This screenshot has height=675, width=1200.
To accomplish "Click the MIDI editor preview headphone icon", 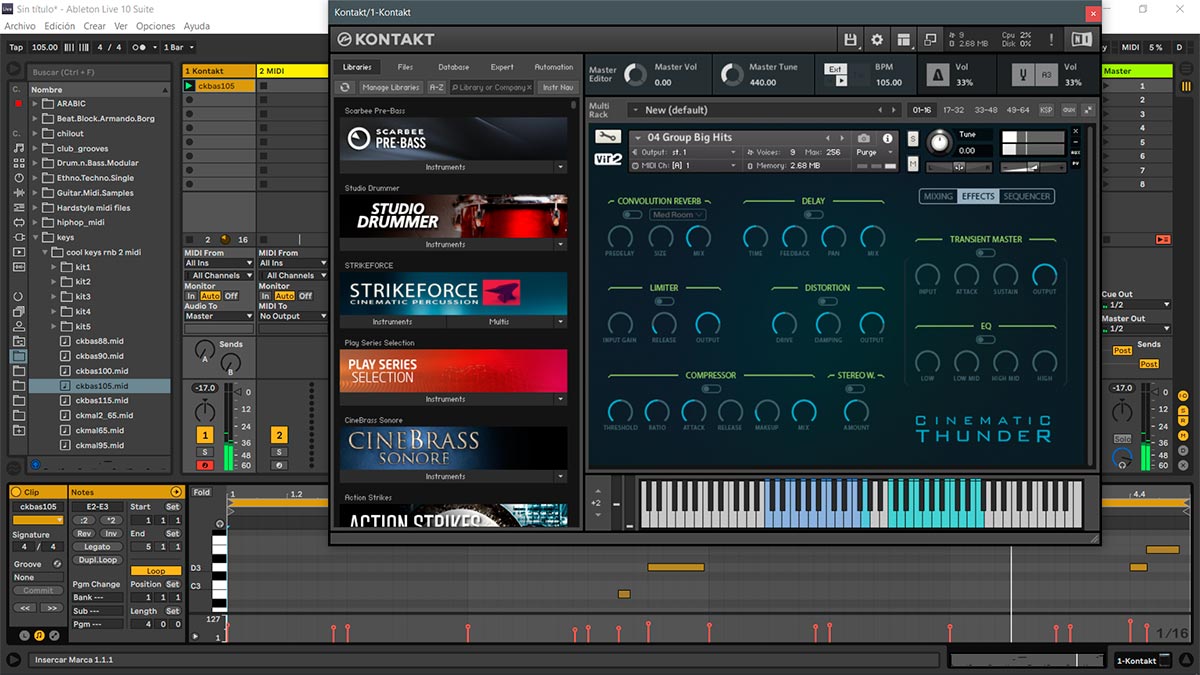I will tap(220, 523).
